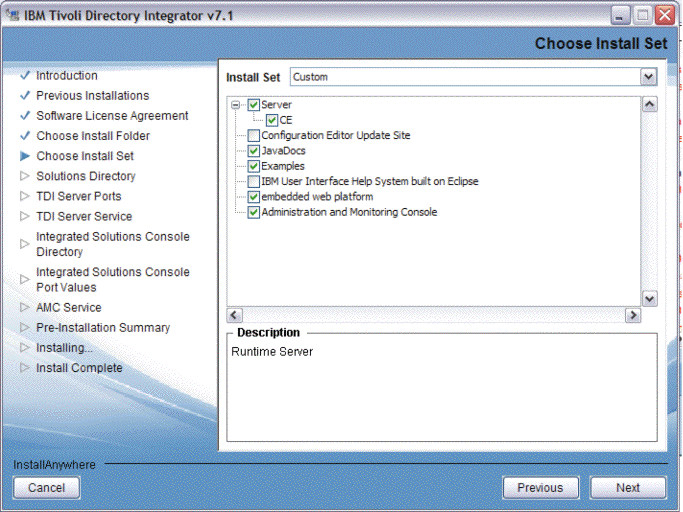The height and width of the screenshot is (512, 683).
Task: Select the Examples tree label
Action: [x=283, y=166]
